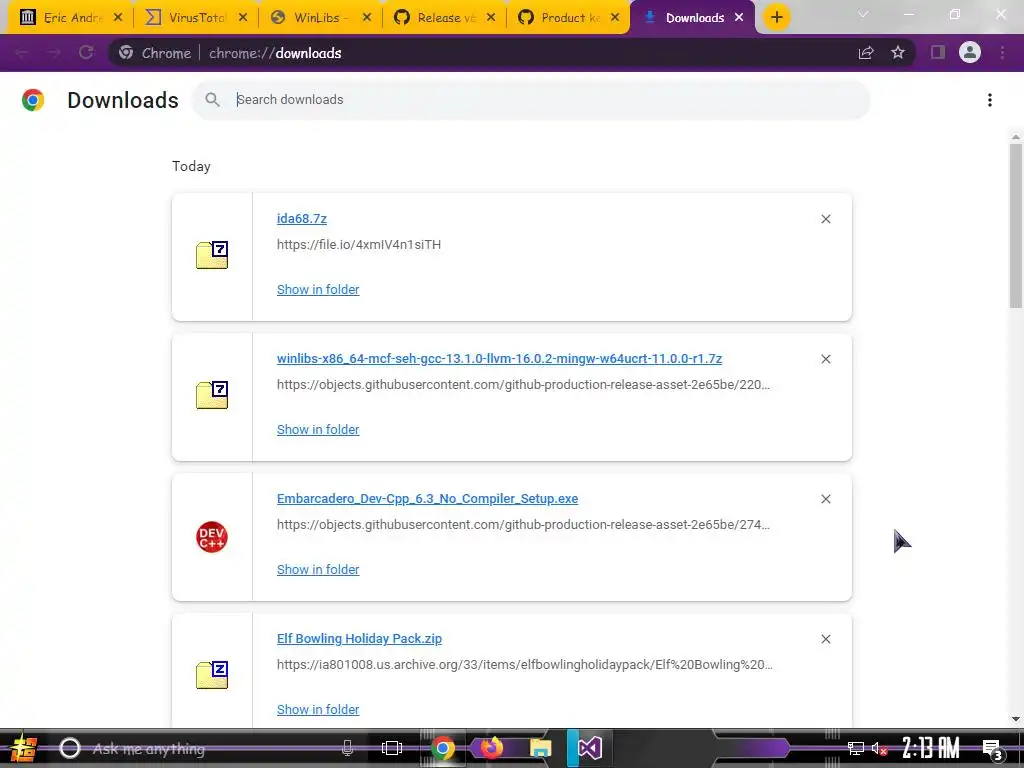1024x768 pixels.
Task: Remove Elf Bowling Holiday Pack from list
Action: pos(825,639)
